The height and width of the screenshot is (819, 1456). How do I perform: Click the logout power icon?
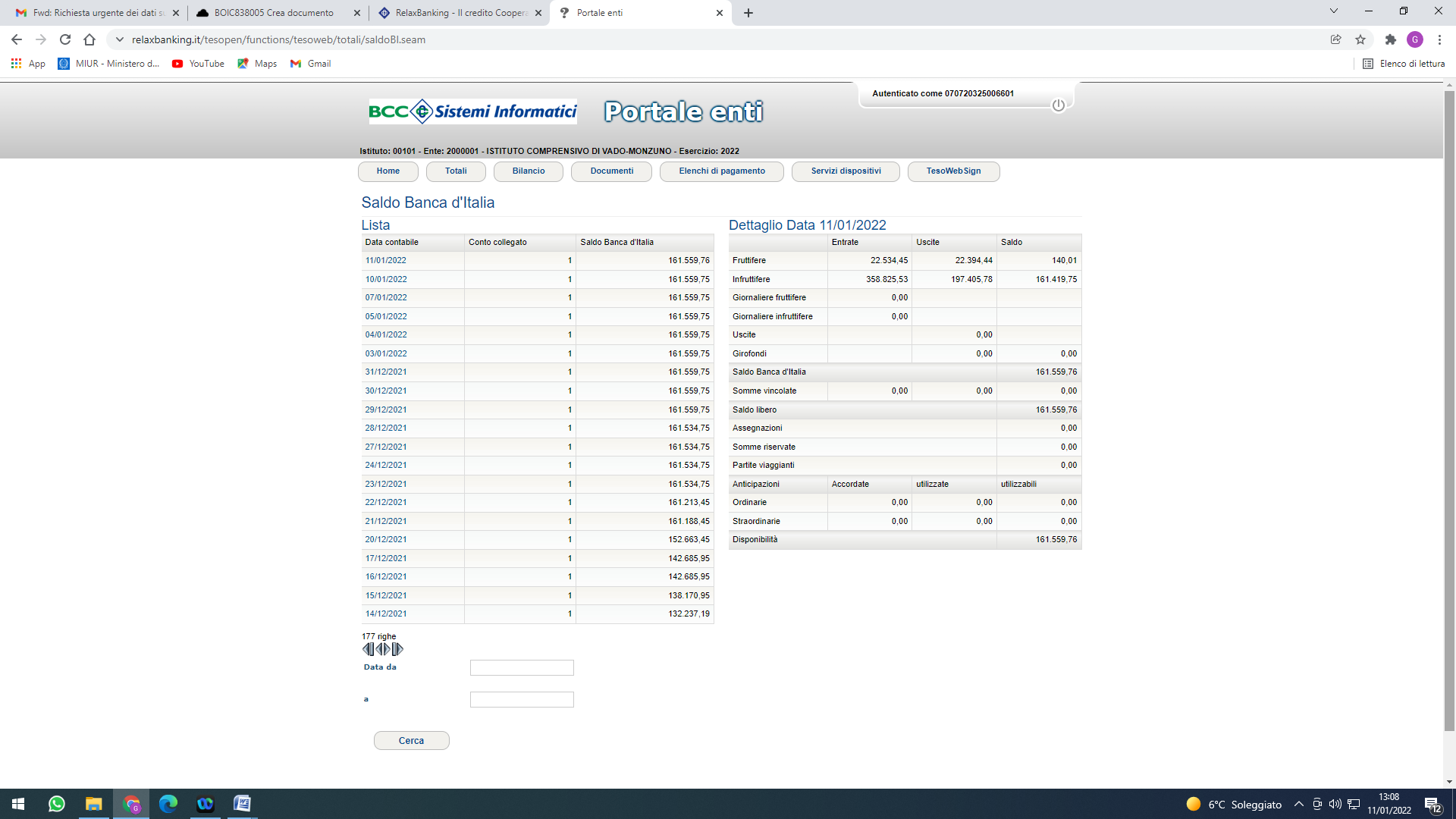coord(1058,105)
